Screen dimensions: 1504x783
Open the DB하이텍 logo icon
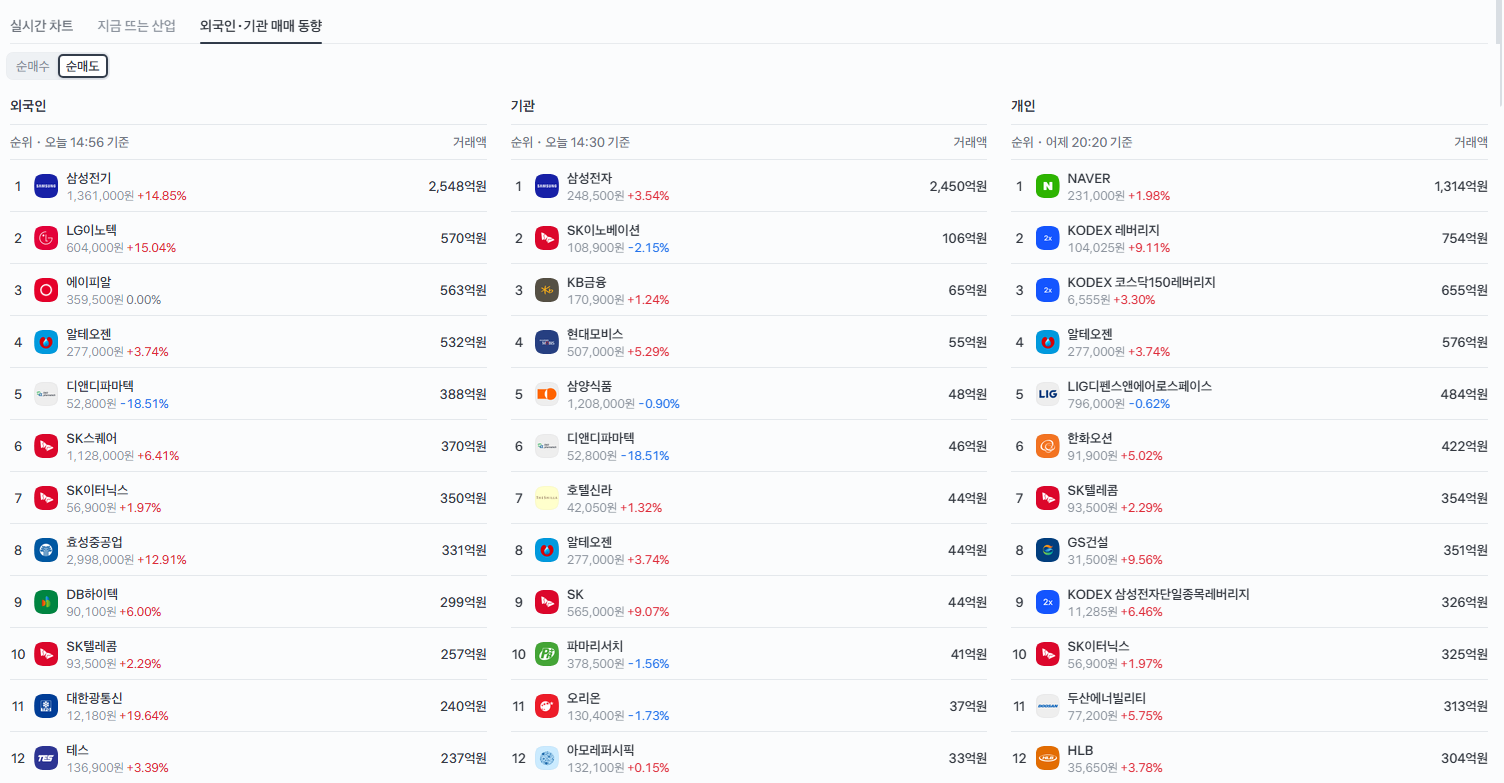coord(46,602)
